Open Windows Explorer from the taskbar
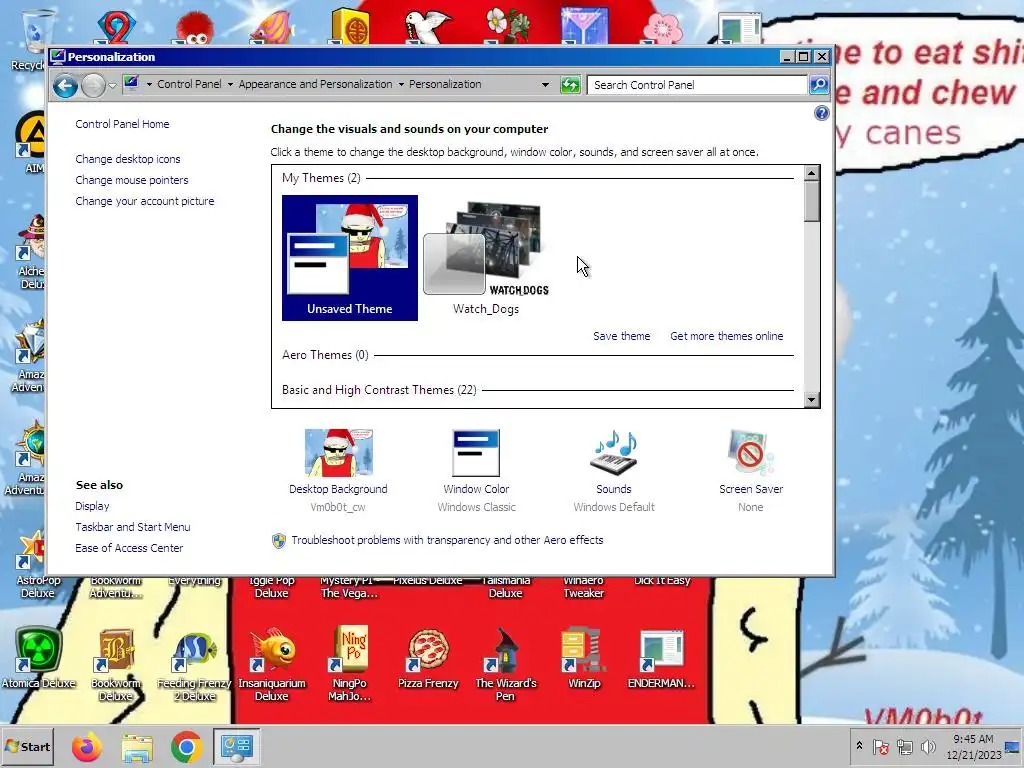The image size is (1024, 768). (136, 747)
